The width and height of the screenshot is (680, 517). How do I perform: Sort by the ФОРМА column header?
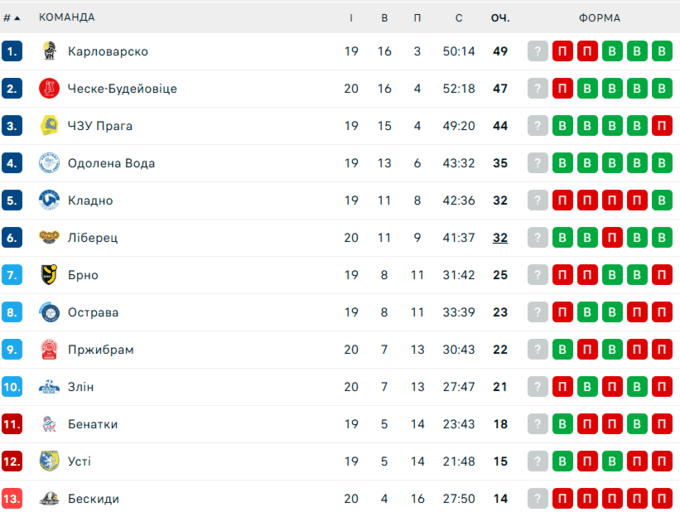coord(599,17)
